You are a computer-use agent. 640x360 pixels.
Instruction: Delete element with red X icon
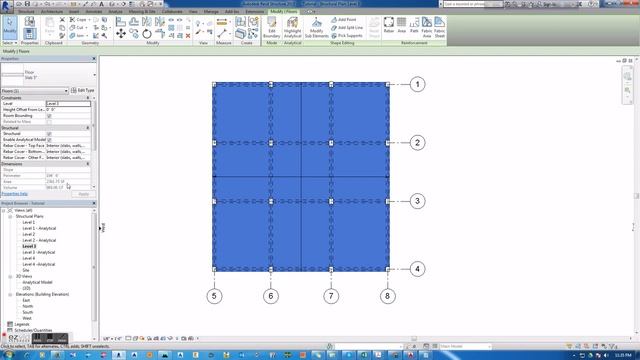coord(188,36)
